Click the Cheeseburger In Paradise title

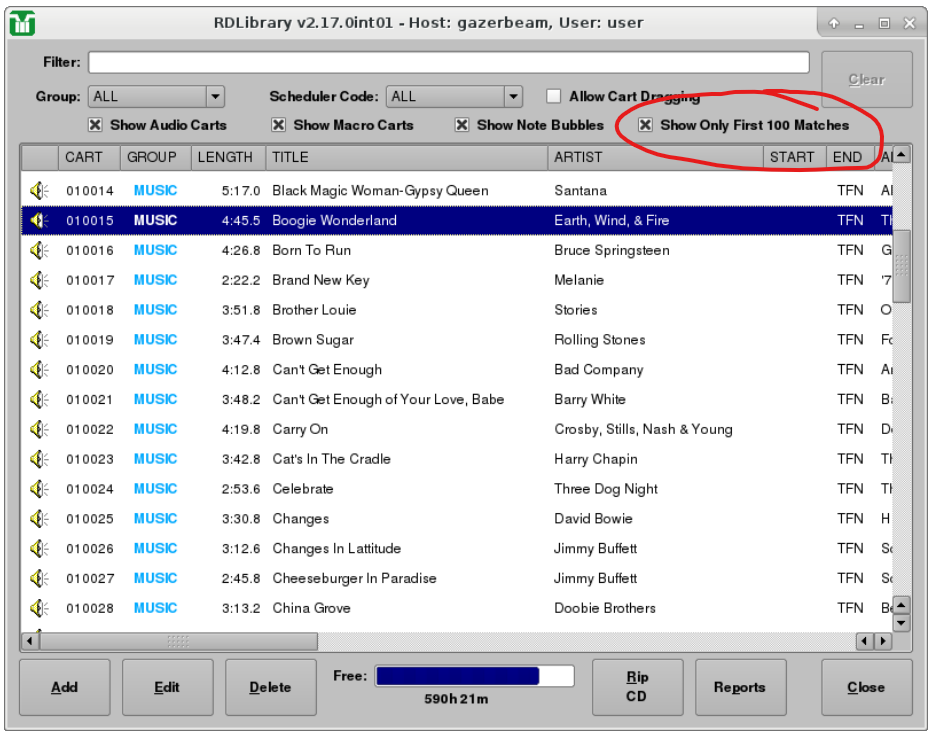tap(355, 578)
